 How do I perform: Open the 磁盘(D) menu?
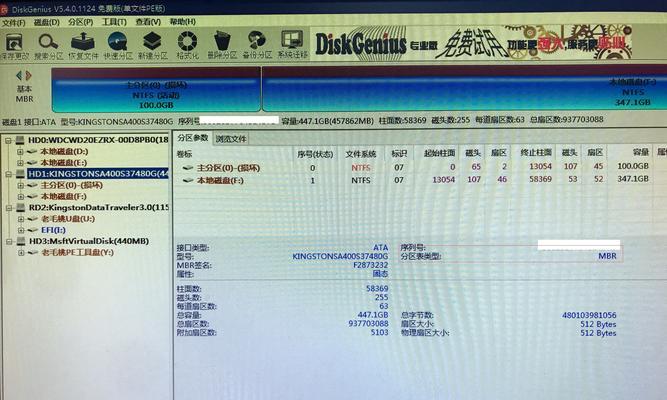pos(47,22)
